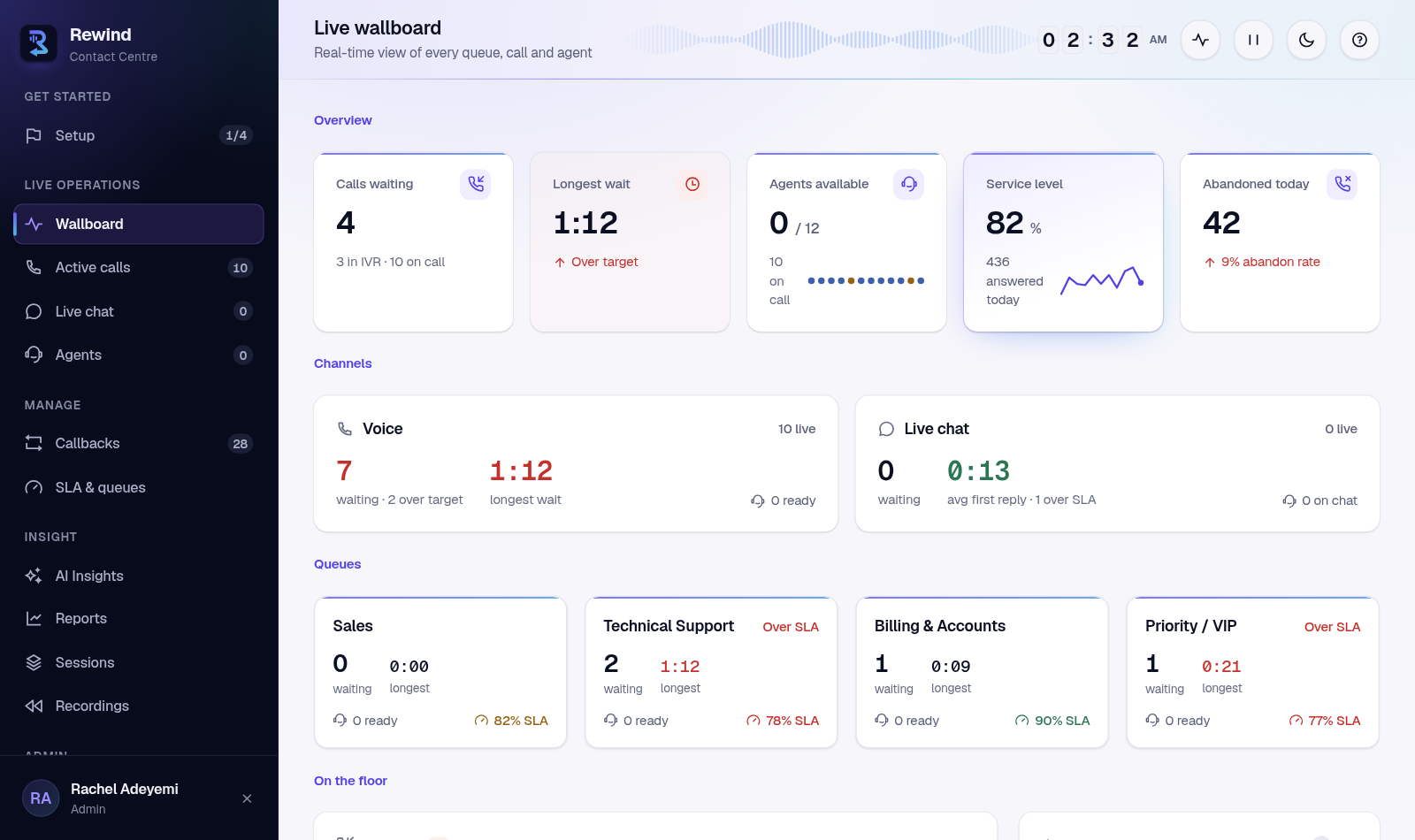Open the Voice channel card
The image size is (1415, 840).
point(576,463)
